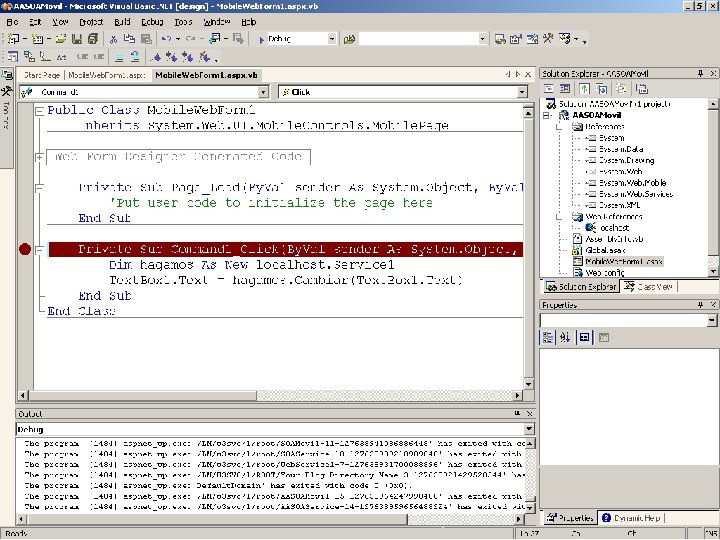
Task: Open the Debug configuration dropdown
Action: pyautogui.click(x=331, y=39)
